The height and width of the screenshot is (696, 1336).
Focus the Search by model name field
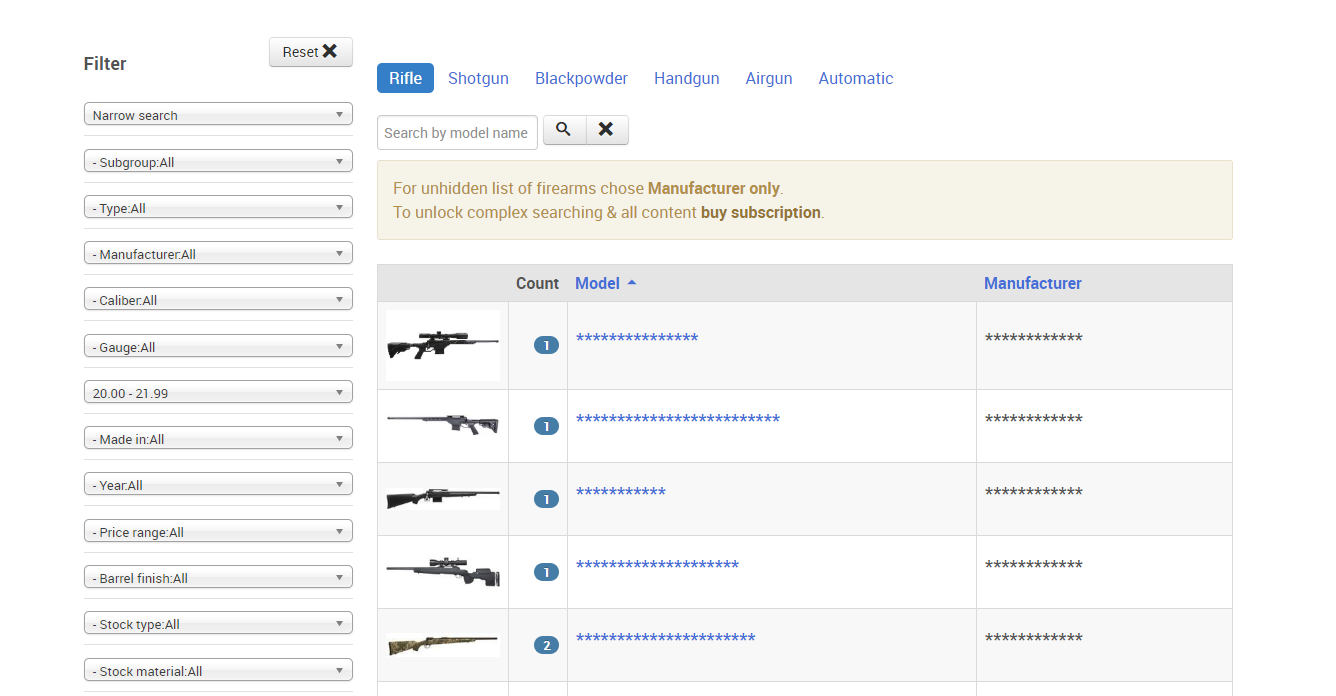tap(457, 132)
